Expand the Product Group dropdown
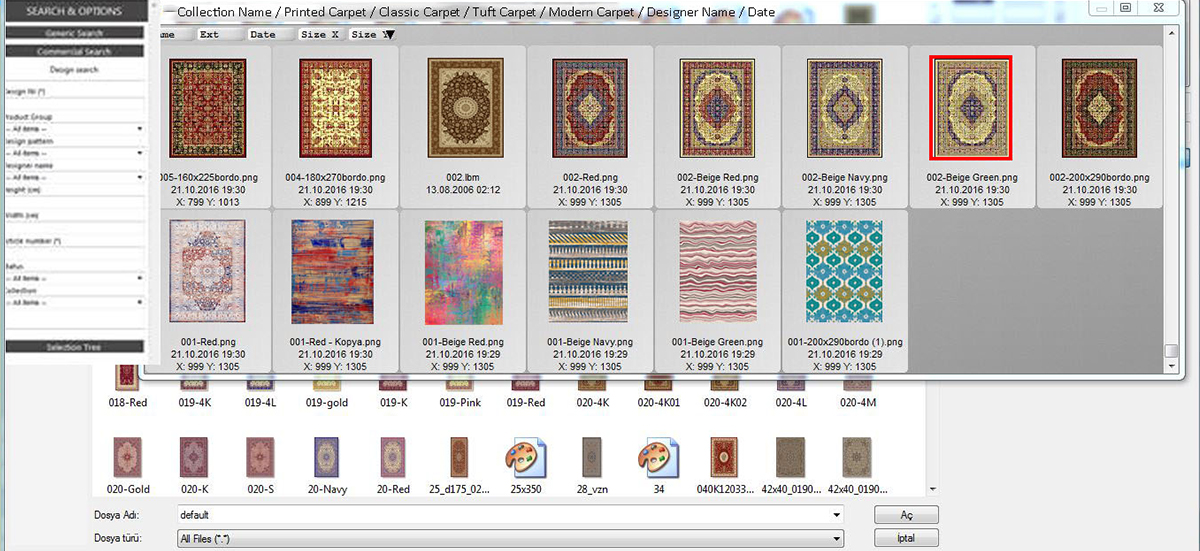This screenshot has width=1200, height=551. [x=74, y=129]
